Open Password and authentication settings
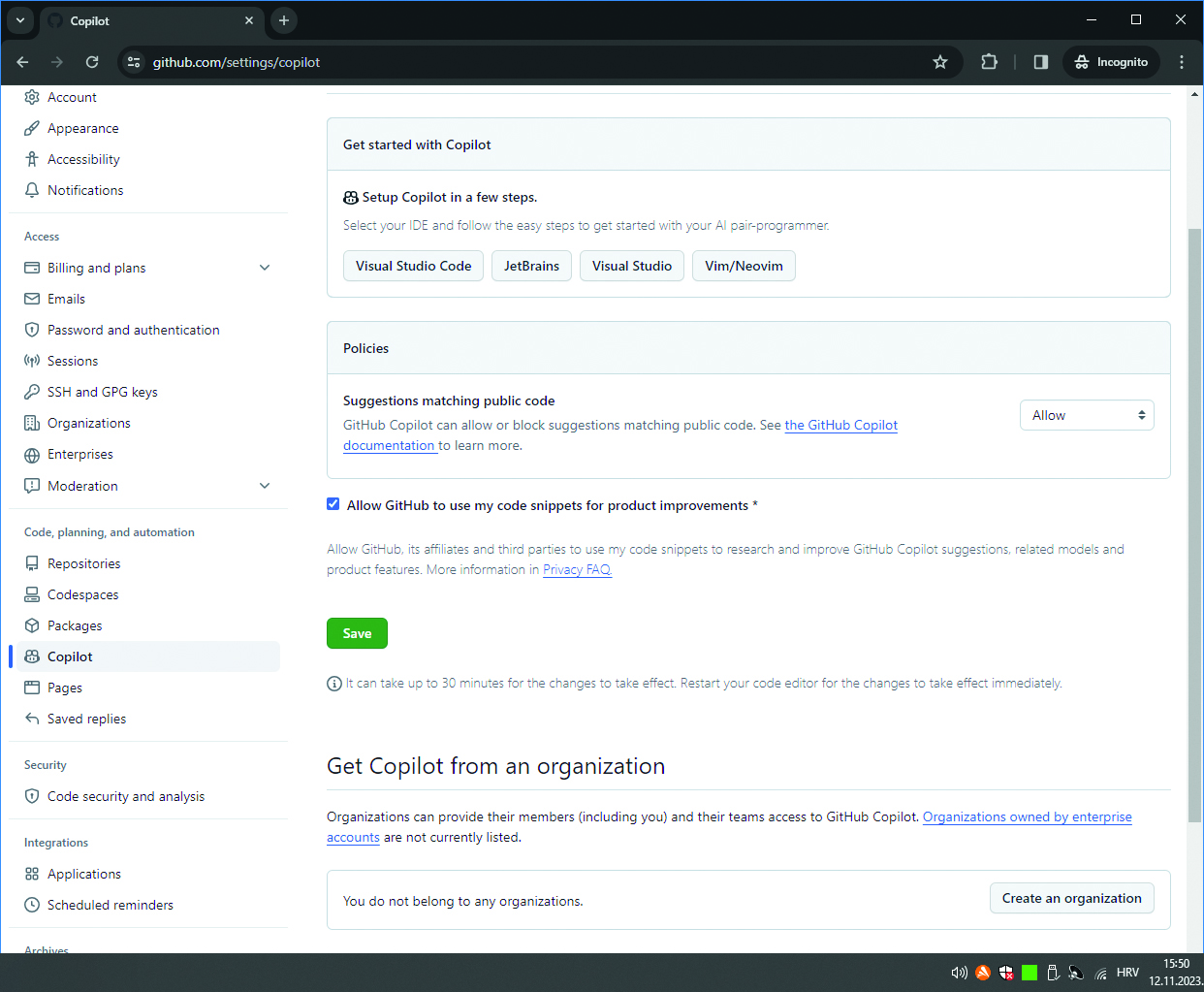The image size is (1204, 992). (134, 330)
